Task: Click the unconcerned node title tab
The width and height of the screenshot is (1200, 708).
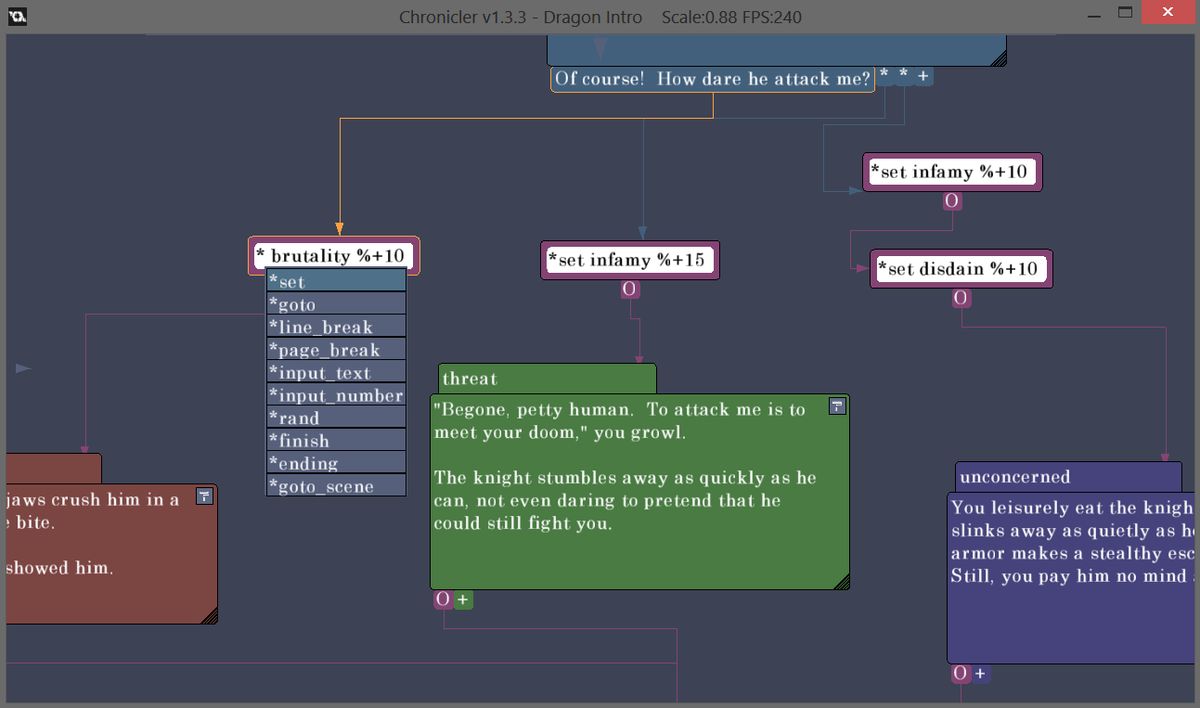Action: (x=1067, y=477)
